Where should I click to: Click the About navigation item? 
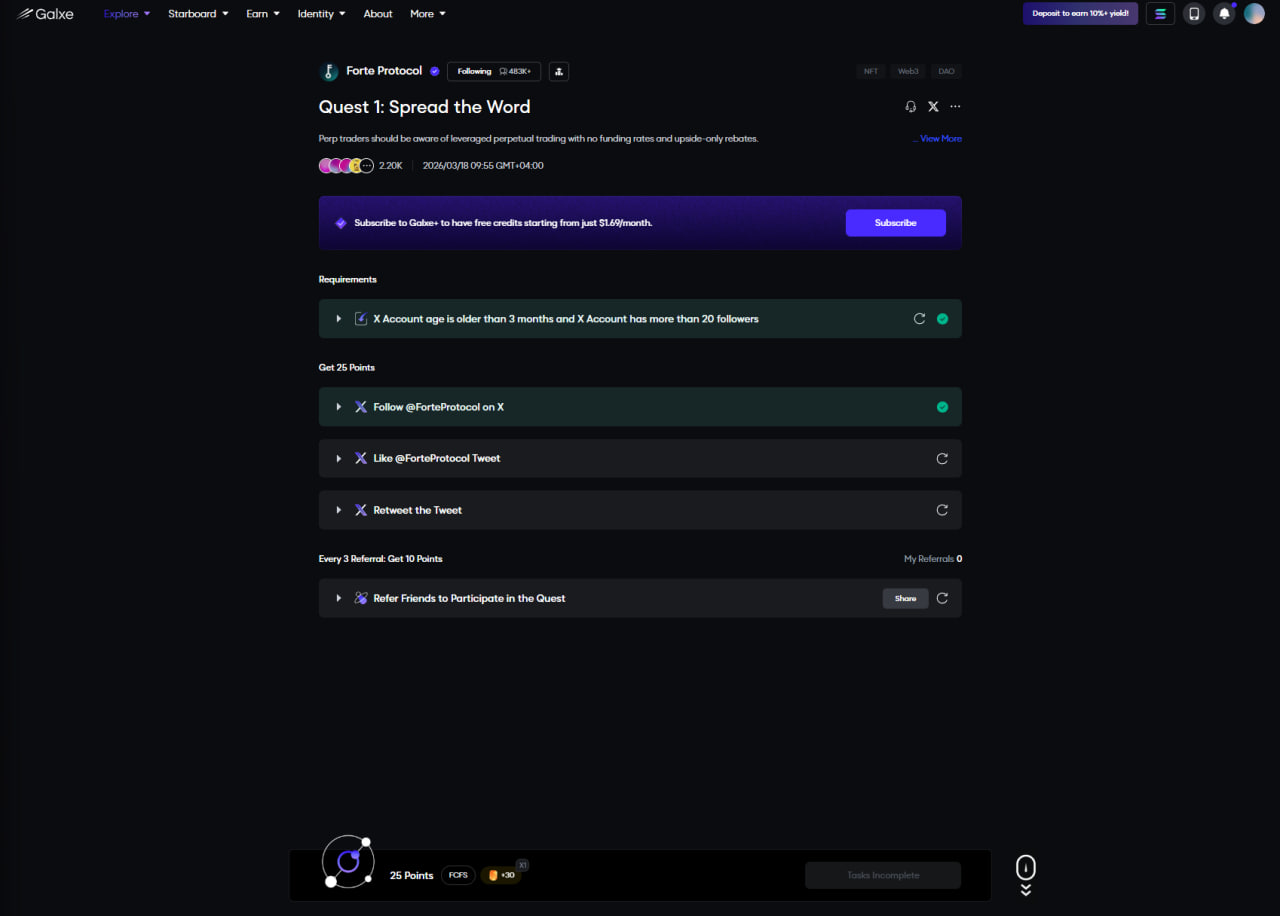(378, 14)
